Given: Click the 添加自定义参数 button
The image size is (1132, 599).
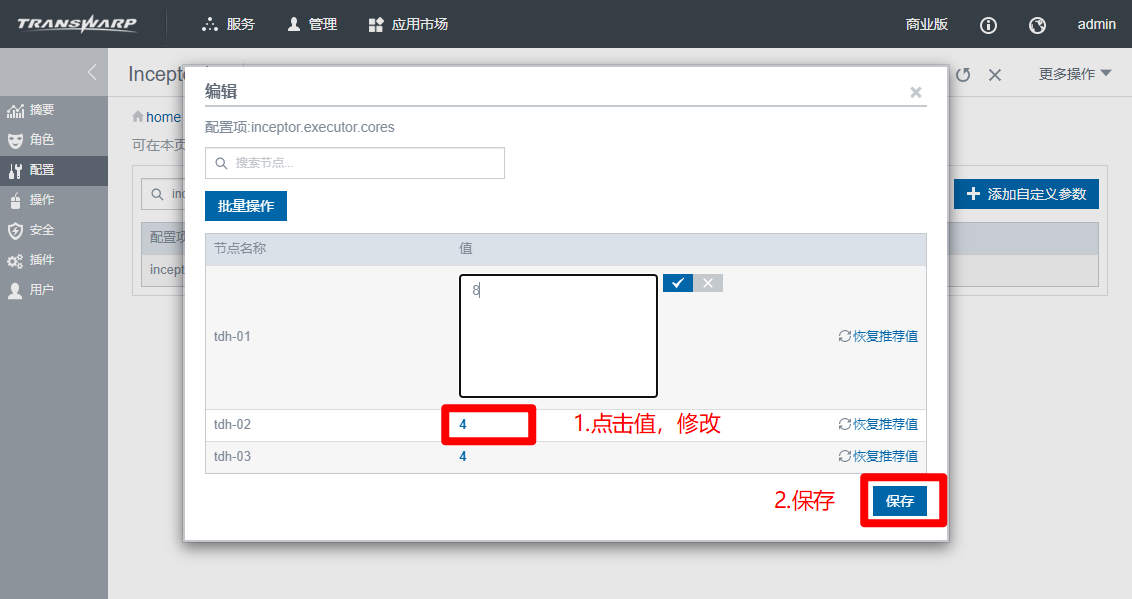Looking at the screenshot, I should (x=1026, y=194).
